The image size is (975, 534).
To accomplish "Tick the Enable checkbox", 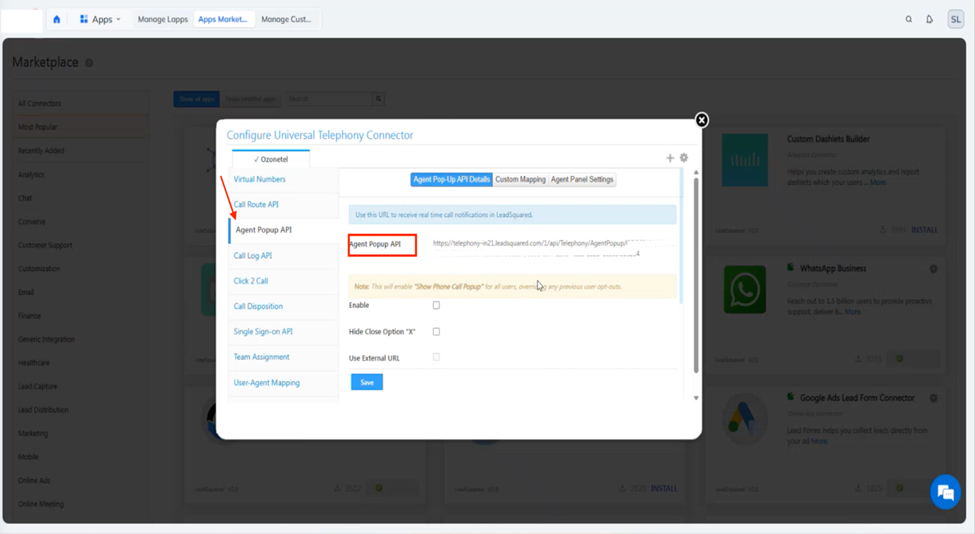I will click(436, 305).
